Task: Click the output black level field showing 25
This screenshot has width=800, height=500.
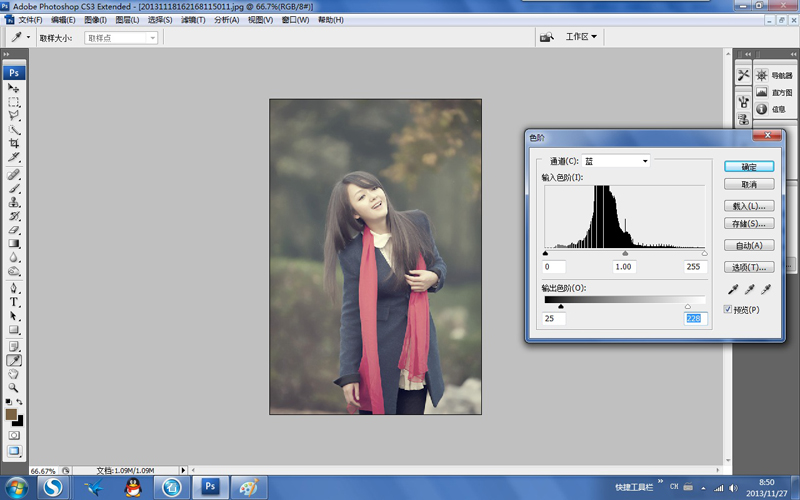Action: pyautogui.click(x=554, y=318)
